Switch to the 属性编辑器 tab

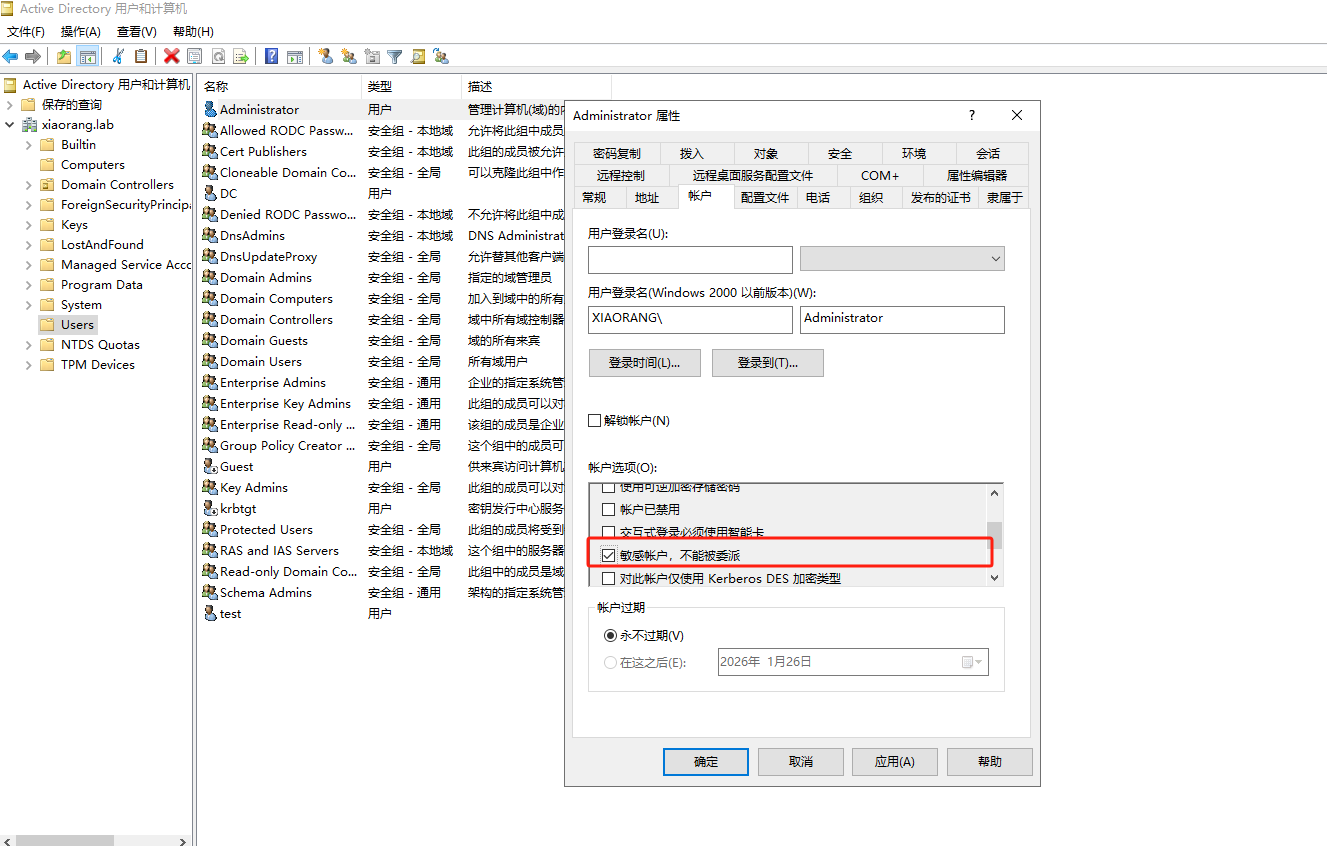tap(977, 175)
